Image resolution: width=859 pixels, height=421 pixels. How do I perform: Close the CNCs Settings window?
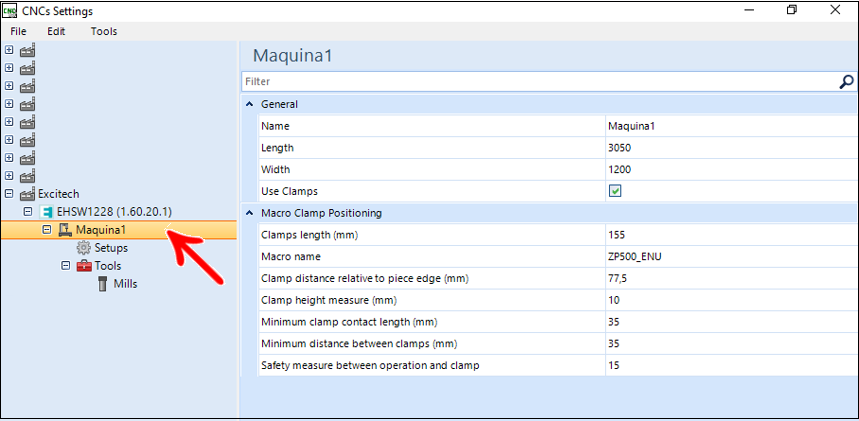[835, 10]
